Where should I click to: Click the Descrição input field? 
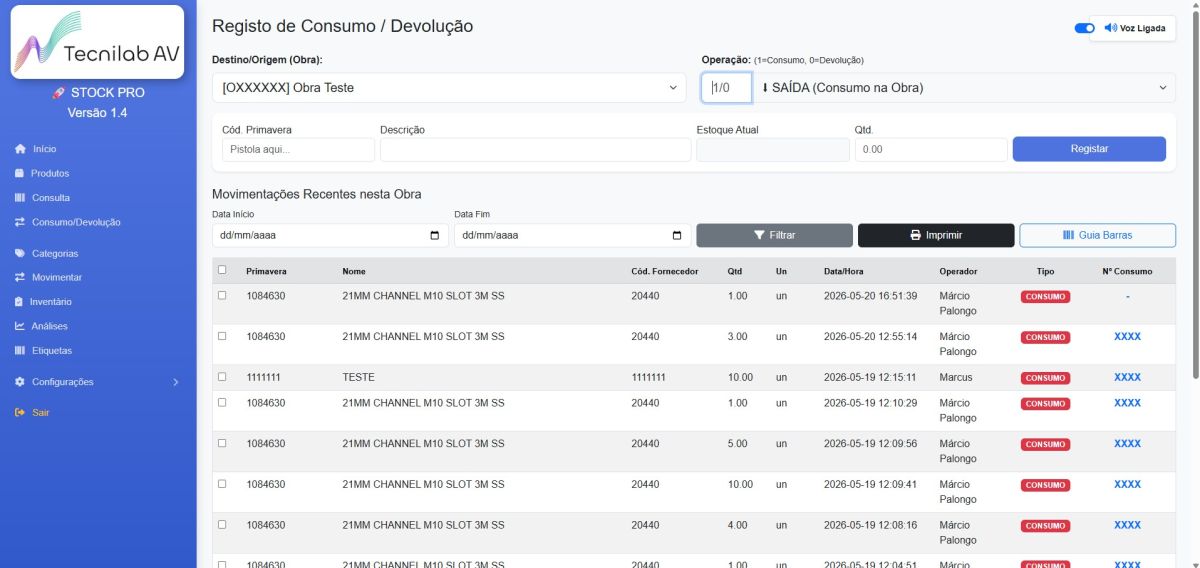coord(535,149)
